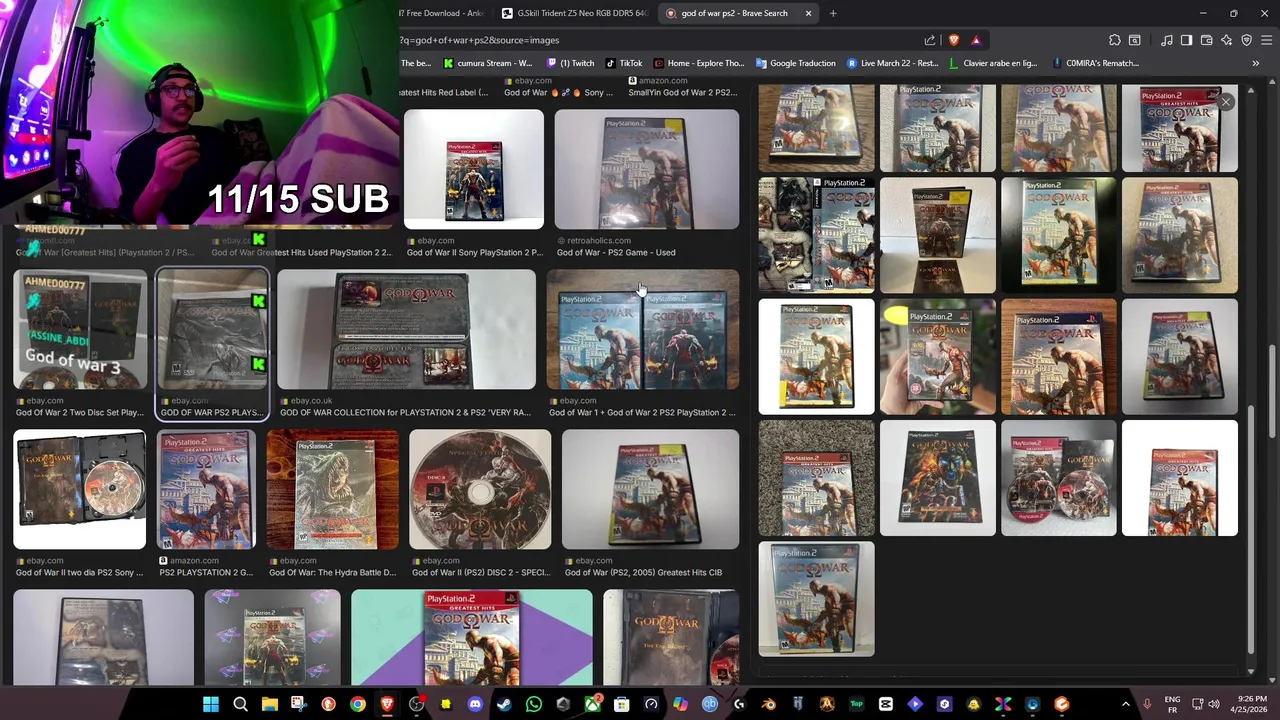This screenshot has width=1280, height=720.
Task: Open 'GOD OF WAR COLLECTION for PLAYSTATION 2' result
Action: (406, 329)
